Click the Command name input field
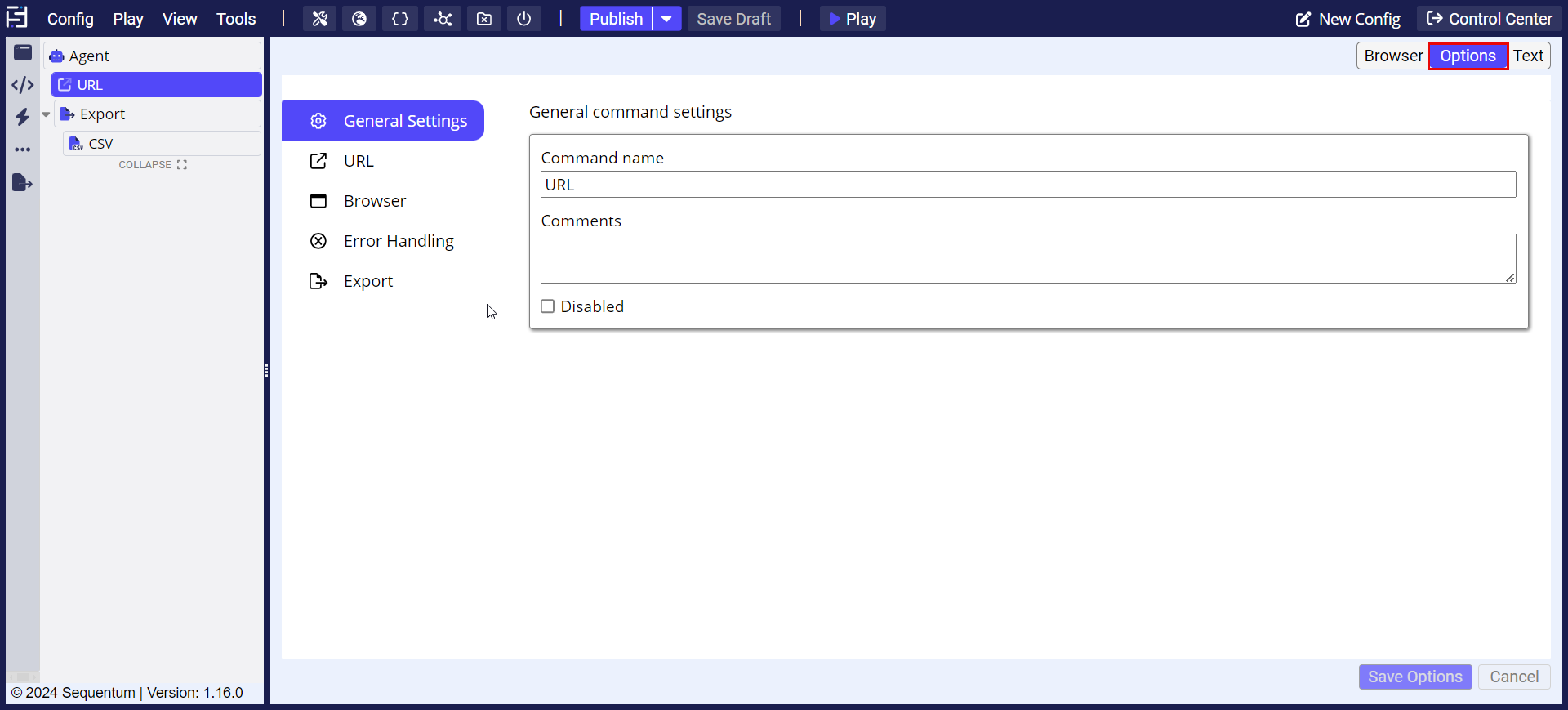The image size is (1568, 710). pyautogui.click(x=1027, y=185)
